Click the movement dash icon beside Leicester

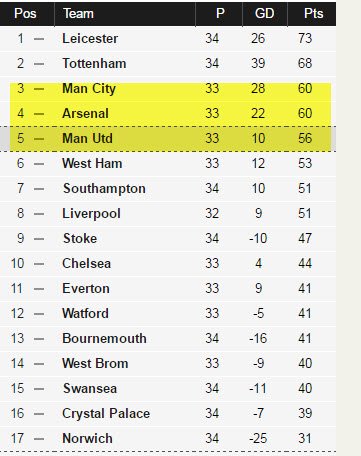click(39, 39)
